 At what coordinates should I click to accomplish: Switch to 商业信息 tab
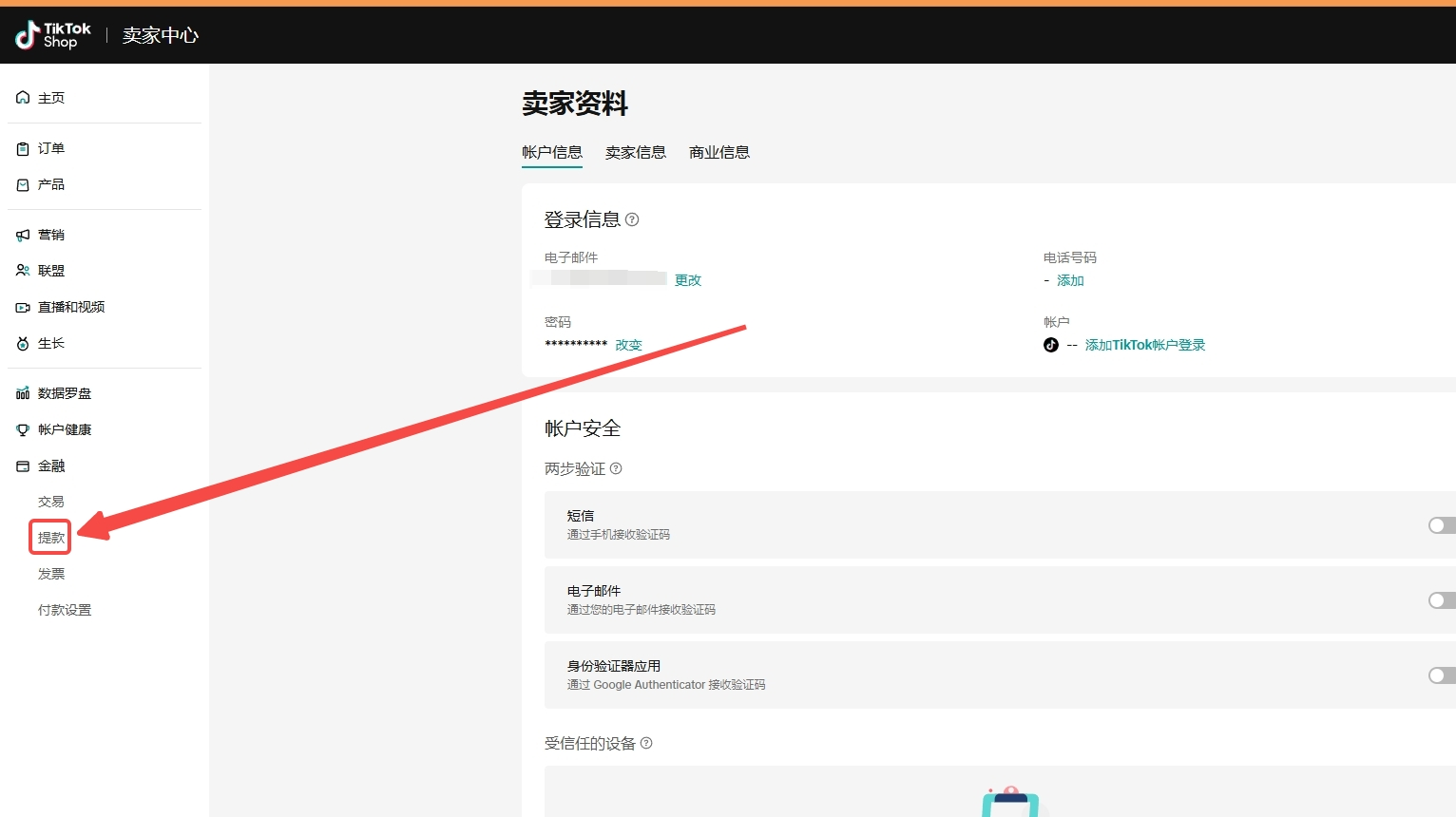[718, 152]
